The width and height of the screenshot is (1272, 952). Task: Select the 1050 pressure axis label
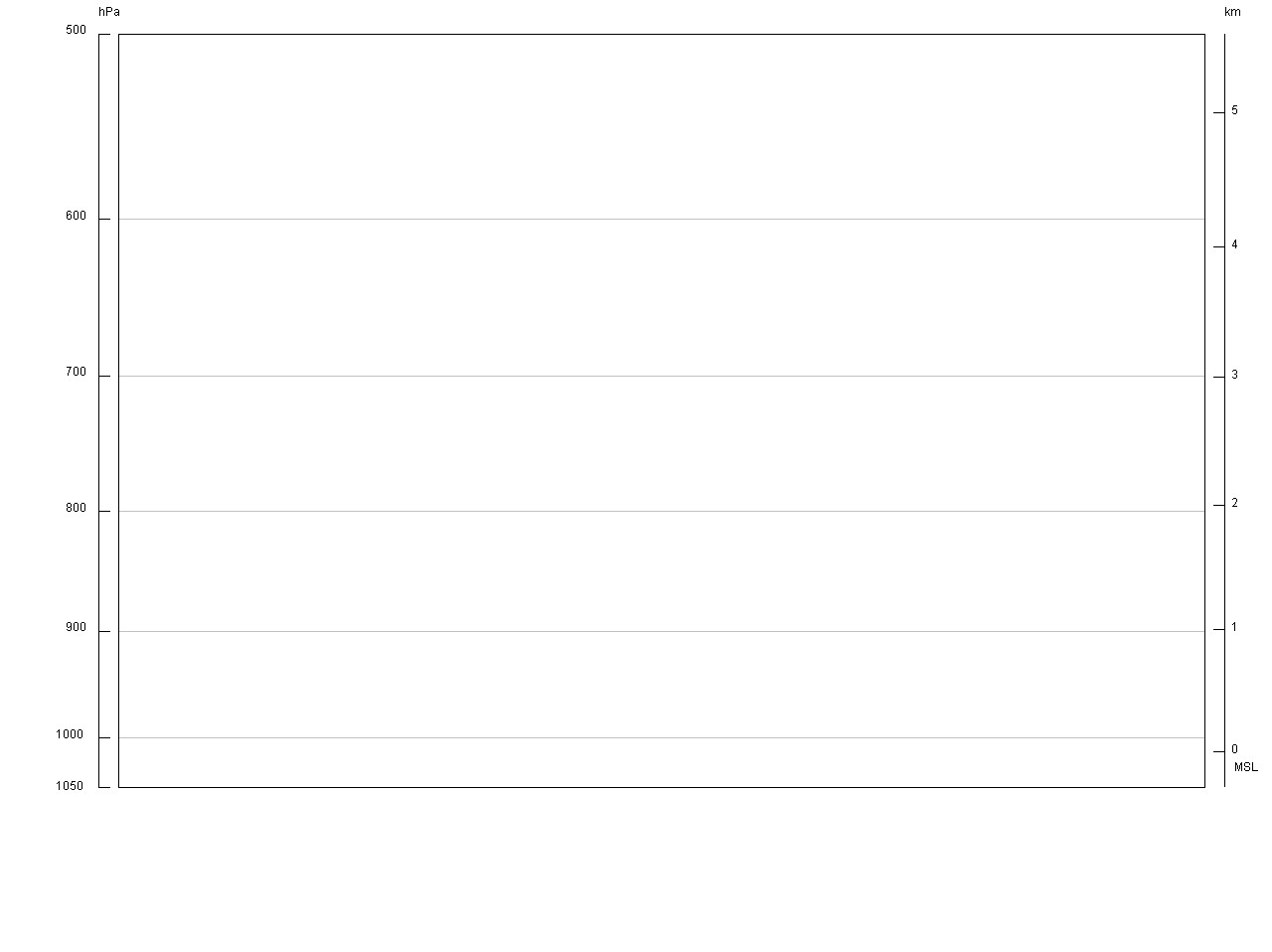[70, 786]
